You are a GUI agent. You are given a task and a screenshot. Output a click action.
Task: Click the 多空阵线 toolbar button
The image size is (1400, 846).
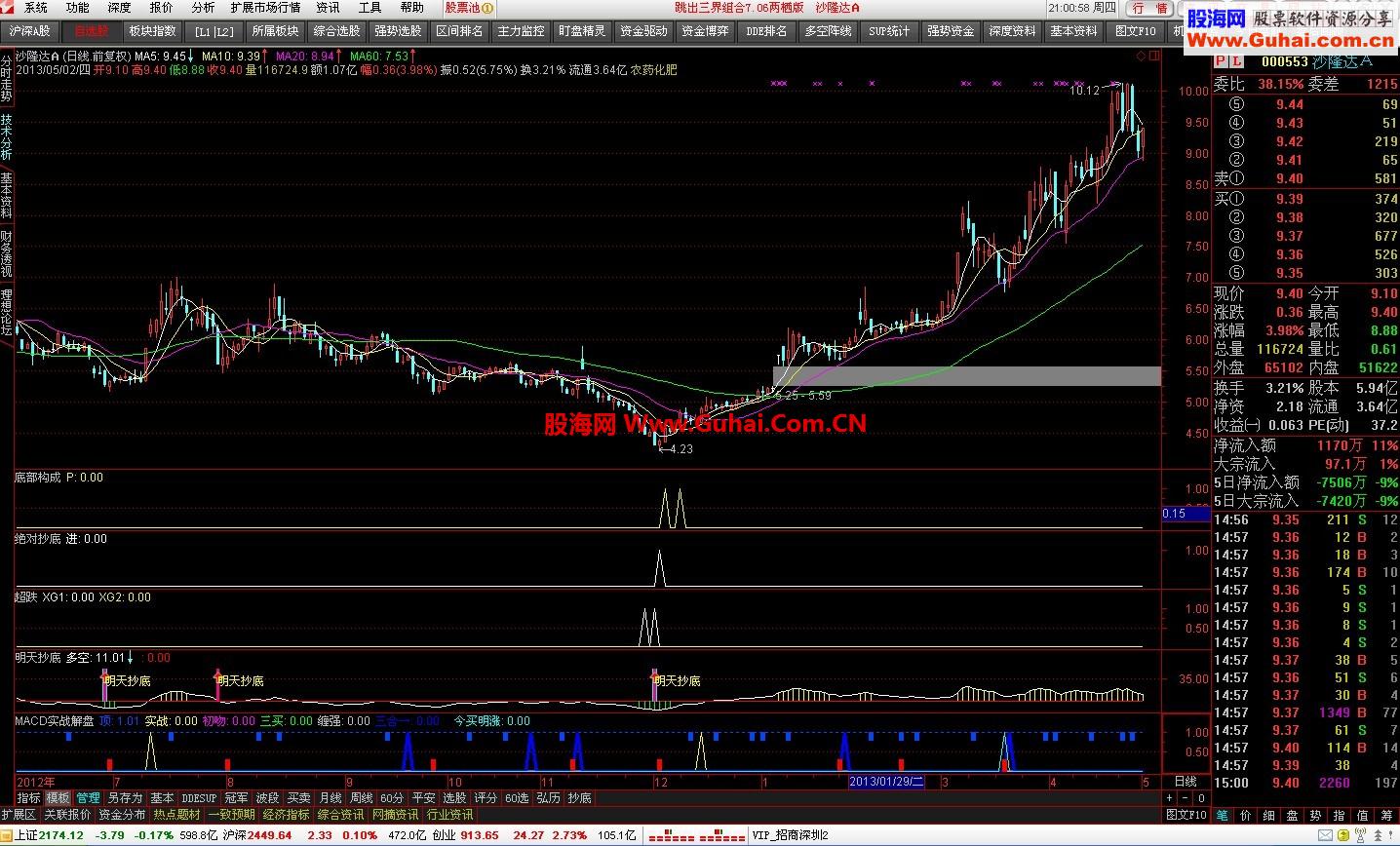(x=828, y=31)
